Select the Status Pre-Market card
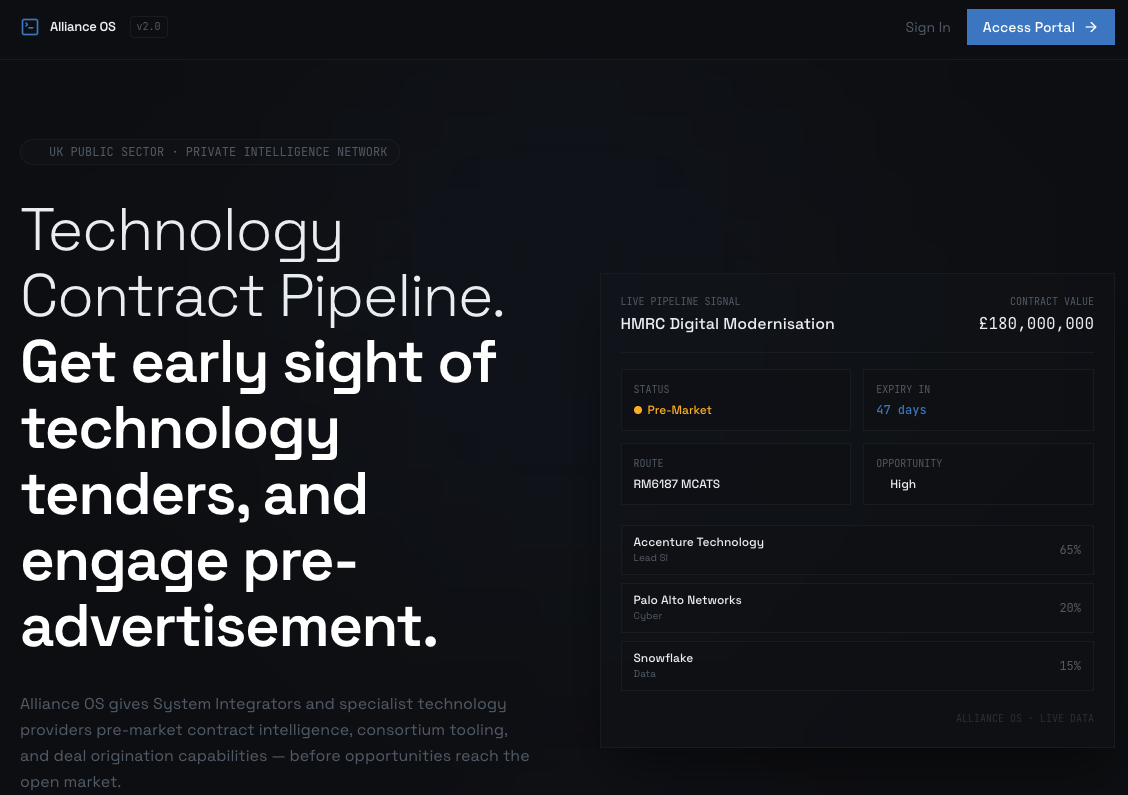 735,400
